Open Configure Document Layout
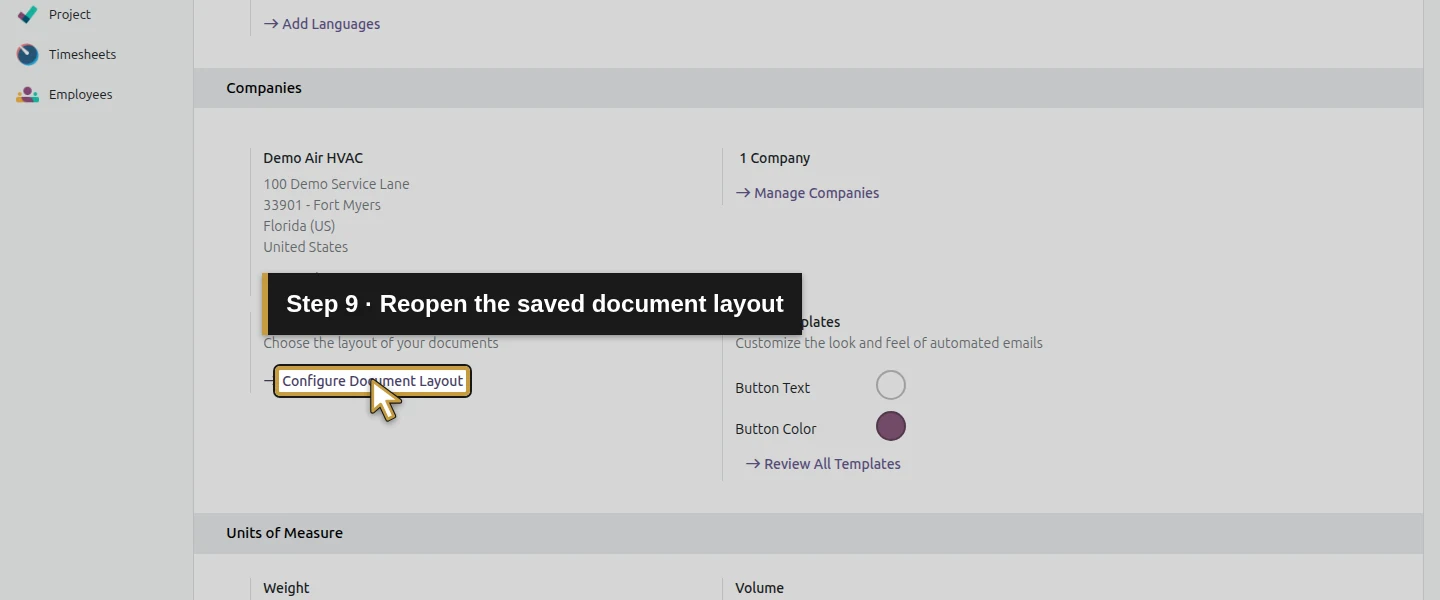The height and width of the screenshot is (600, 1440). [x=372, y=381]
